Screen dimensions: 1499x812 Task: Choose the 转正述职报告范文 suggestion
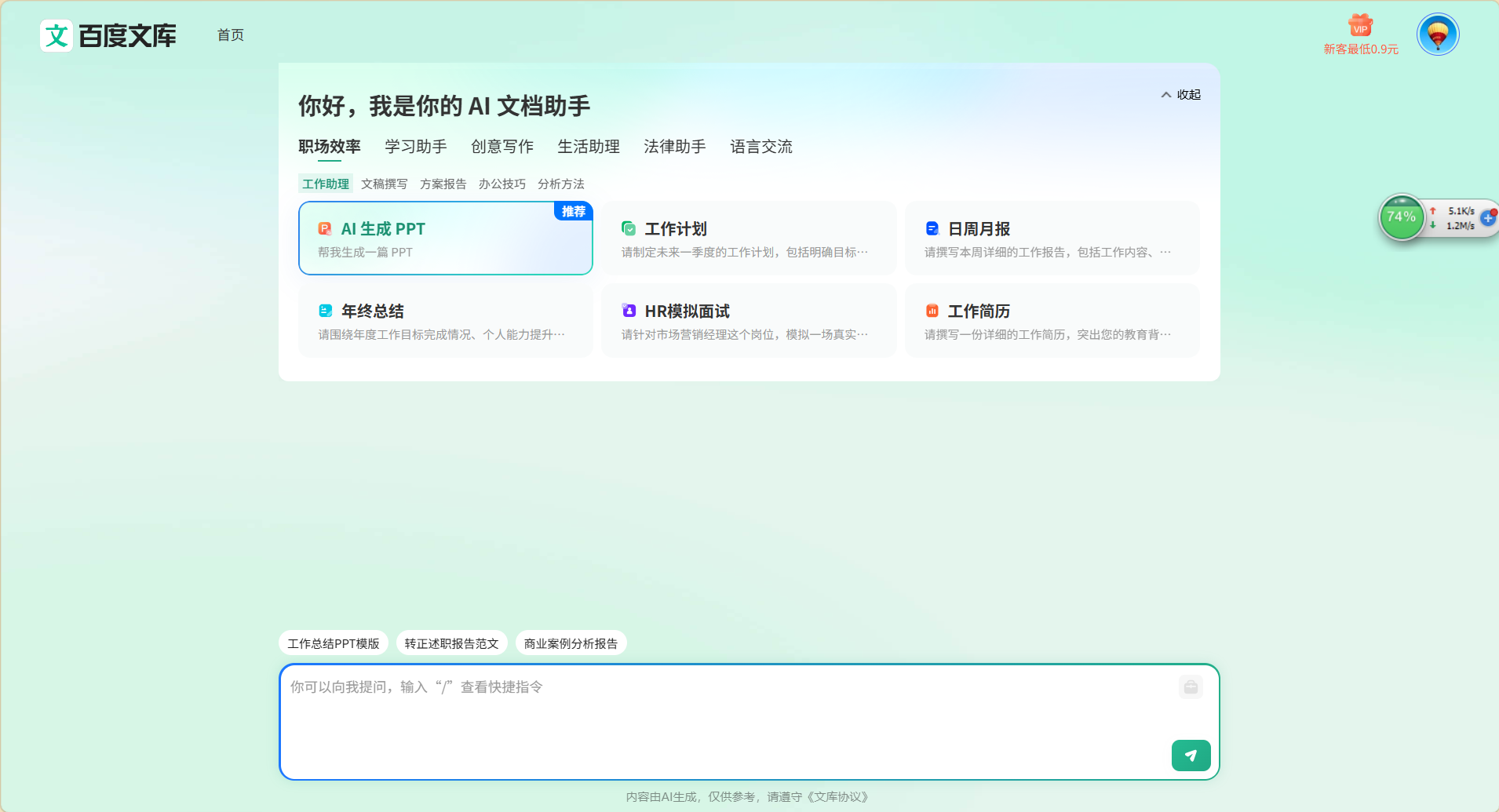452,643
